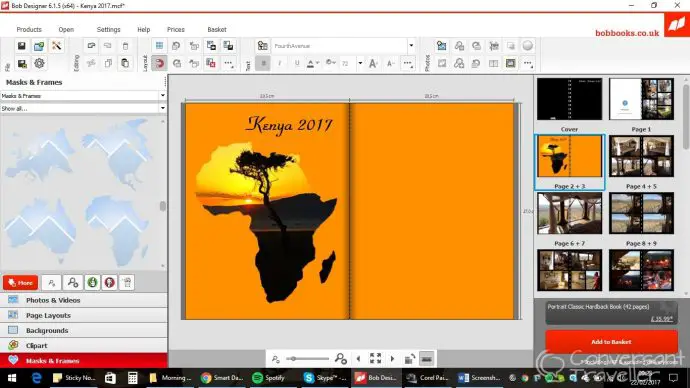This screenshot has height=388, width=690.
Task: Click the Save project icon
Action: pos(22,46)
